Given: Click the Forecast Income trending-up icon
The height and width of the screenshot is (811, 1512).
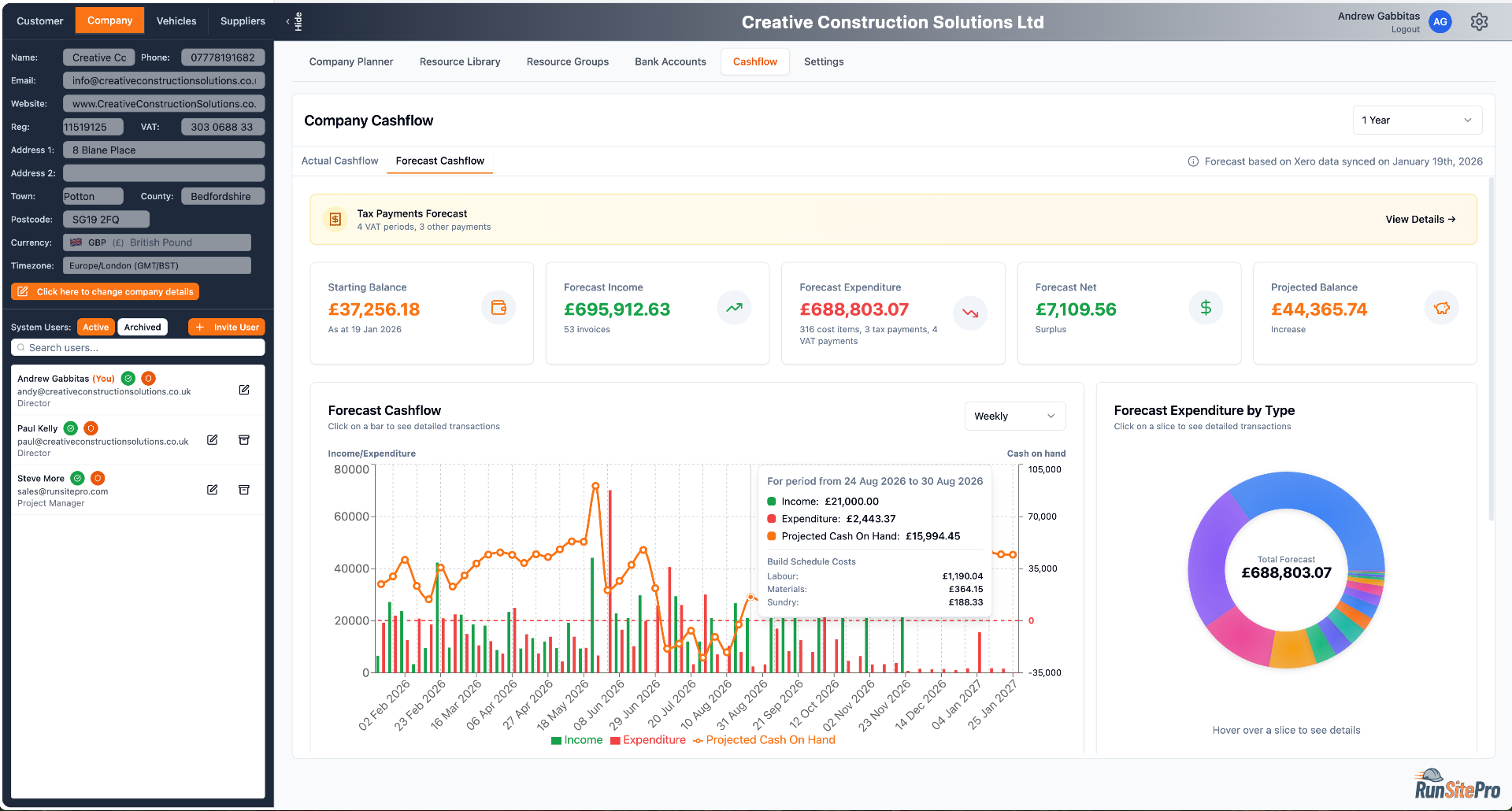Looking at the screenshot, I should [x=734, y=307].
